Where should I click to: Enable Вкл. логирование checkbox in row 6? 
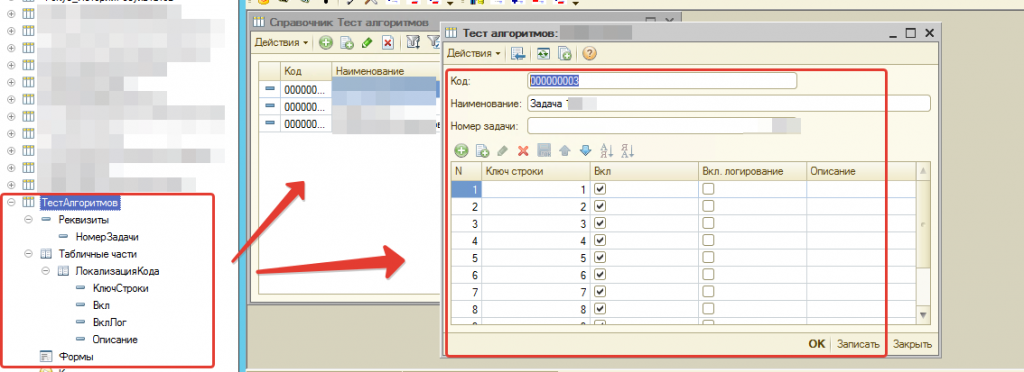(x=708, y=274)
